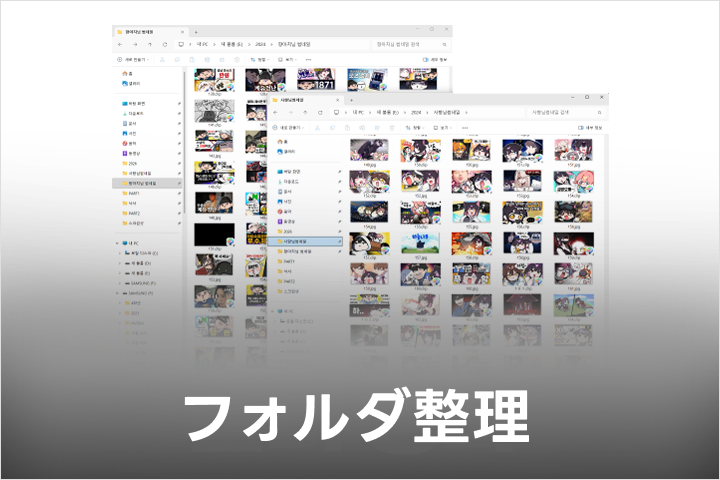
Task: Click forward arrow in front Explorer window
Action: (290, 113)
